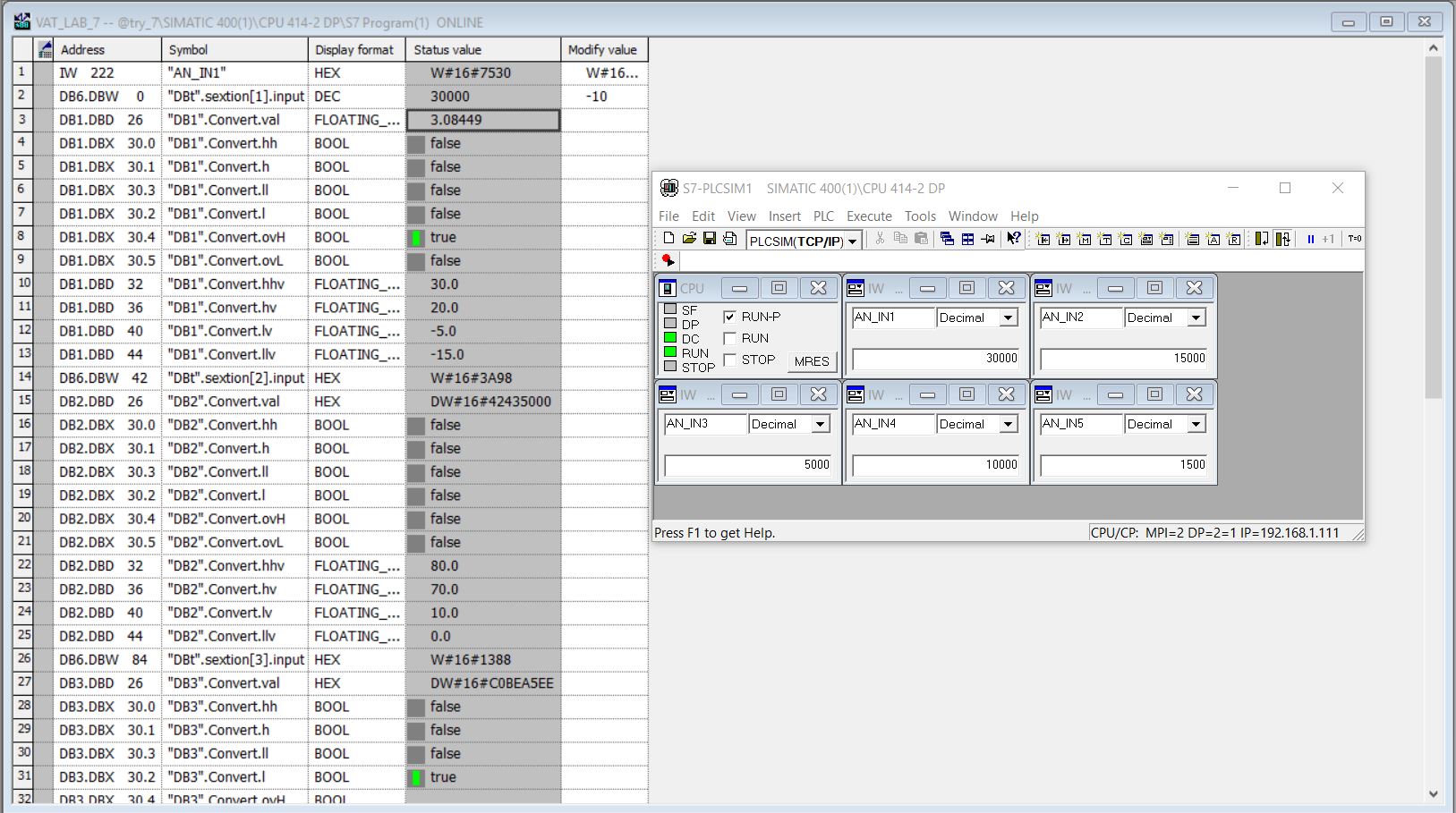Image resolution: width=1456 pixels, height=813 pixels.
Task: Open the Execute menu in PLCSIM
Action: click(x=869, y=216)
